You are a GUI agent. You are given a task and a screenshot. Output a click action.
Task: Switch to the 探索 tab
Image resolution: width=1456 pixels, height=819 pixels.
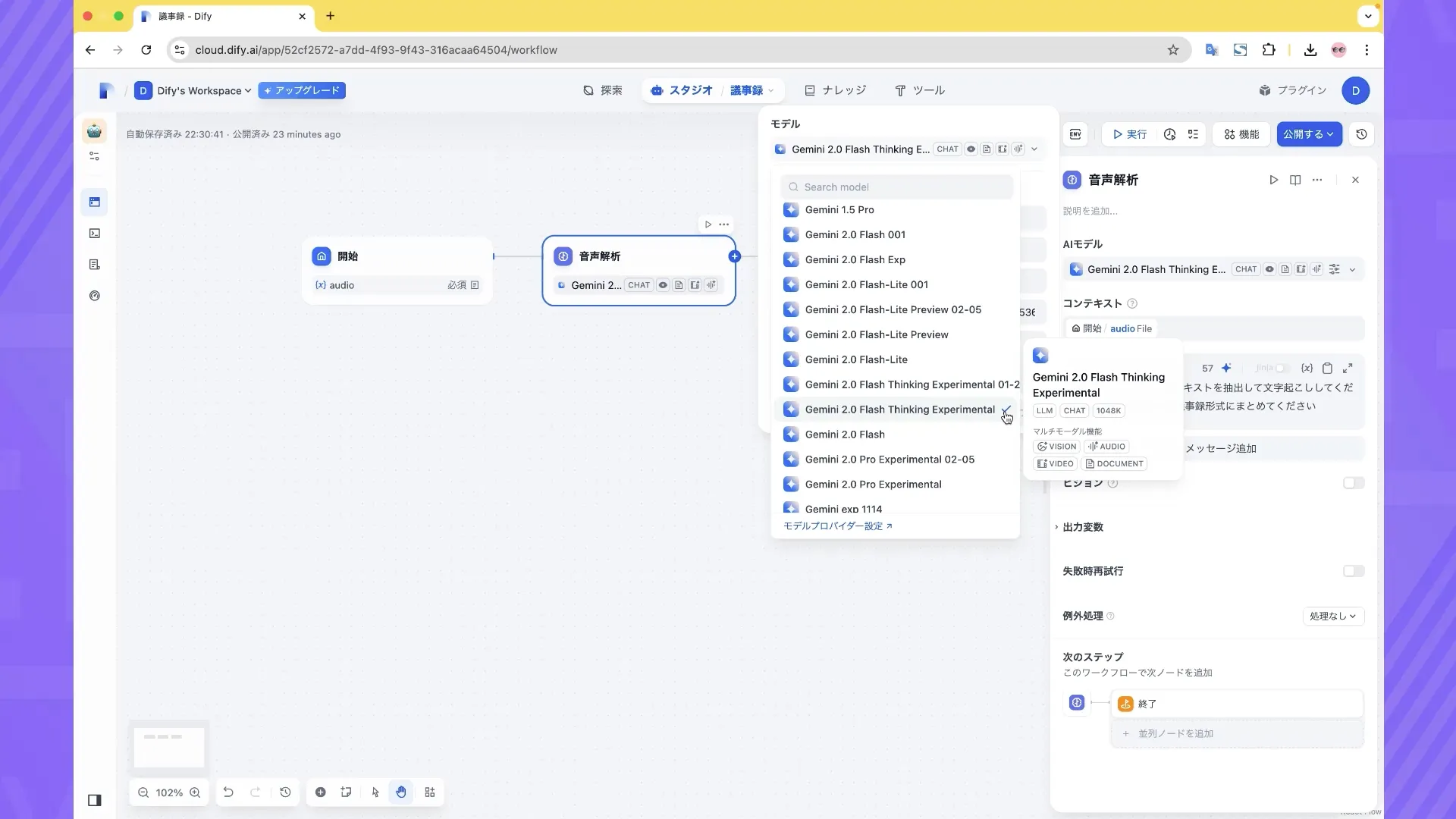point(603,90)
